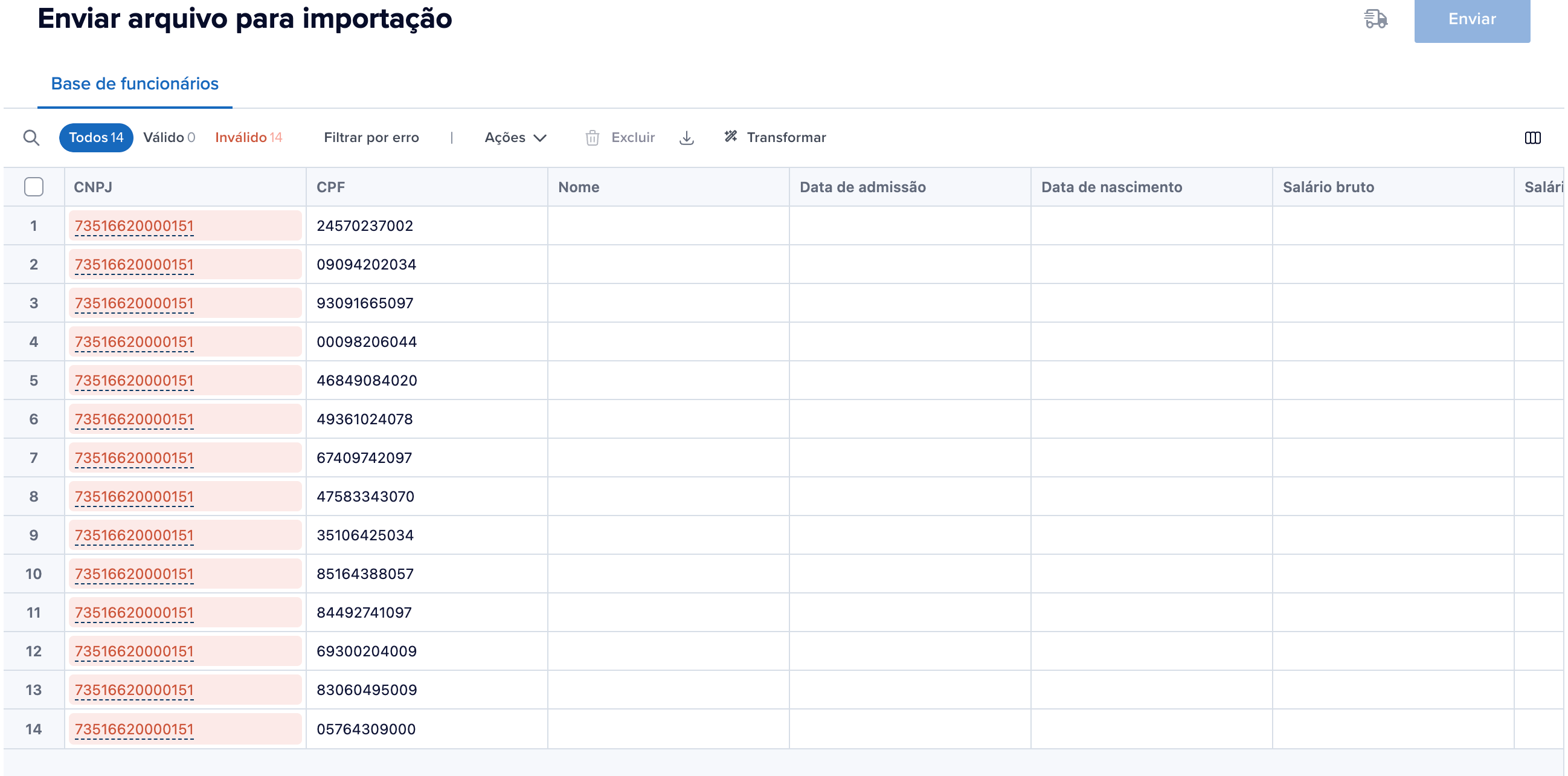Click CPF cell 09094202034

366,264
